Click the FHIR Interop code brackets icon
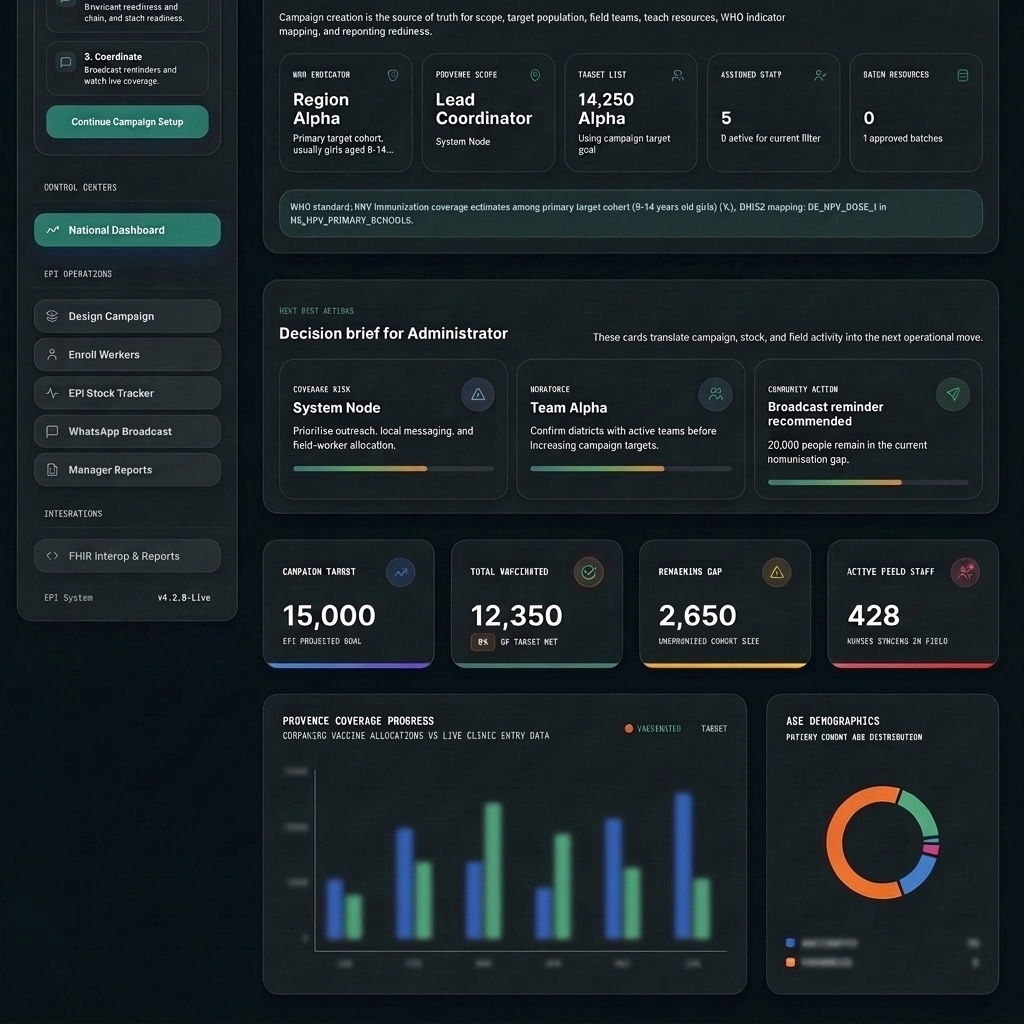This screenshot has height=1024, width=1024. click(52, 556)
